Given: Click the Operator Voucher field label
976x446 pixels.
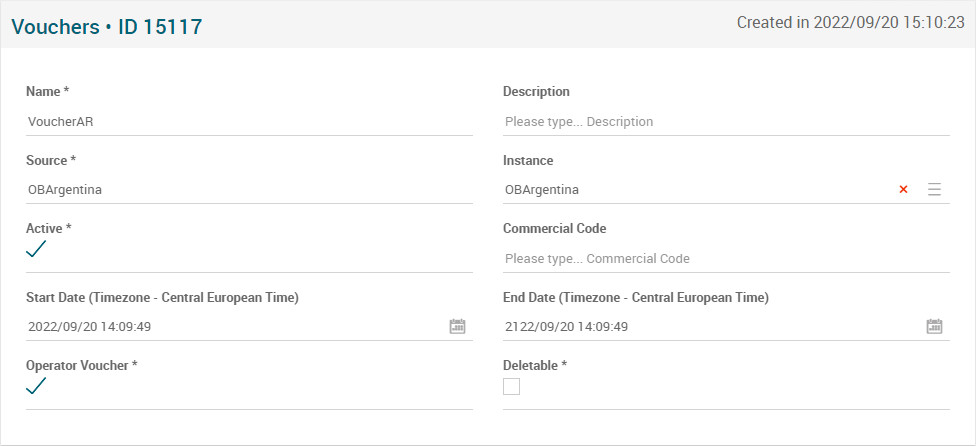Looking at the screenshot, I should 81,365.
